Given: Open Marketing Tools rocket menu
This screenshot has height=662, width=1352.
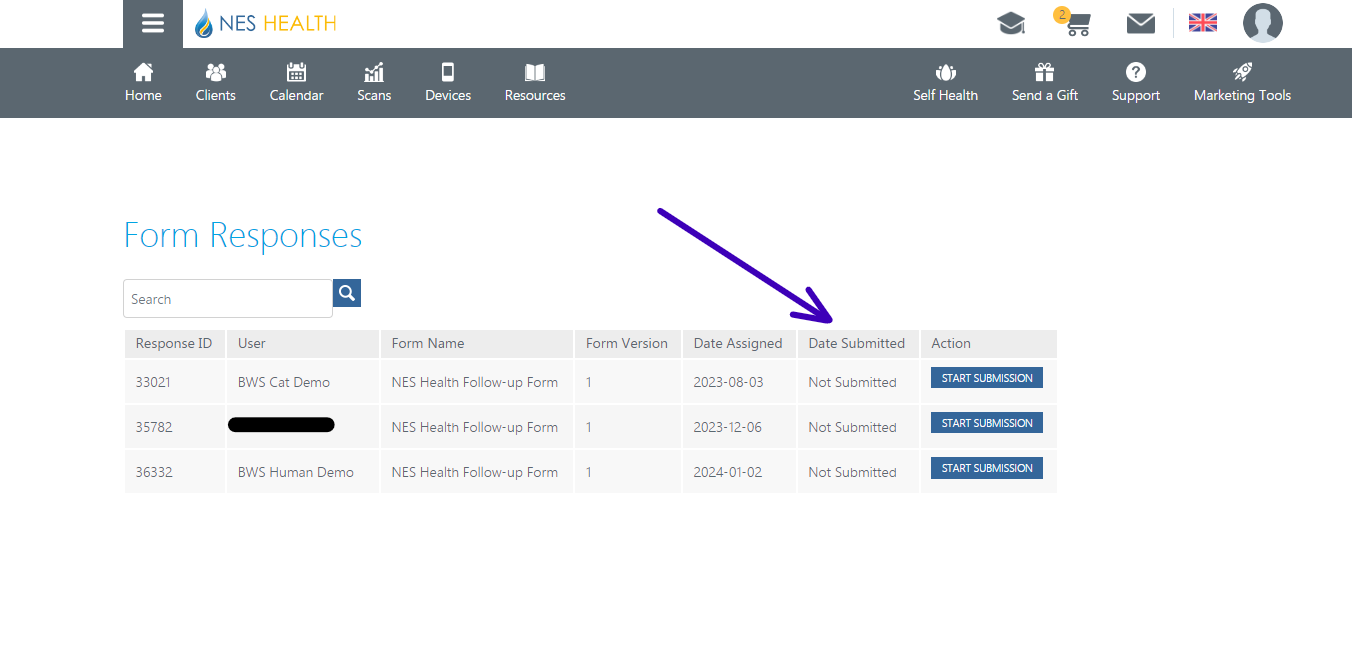Looking at the screenshot, I should (1242, 82).
